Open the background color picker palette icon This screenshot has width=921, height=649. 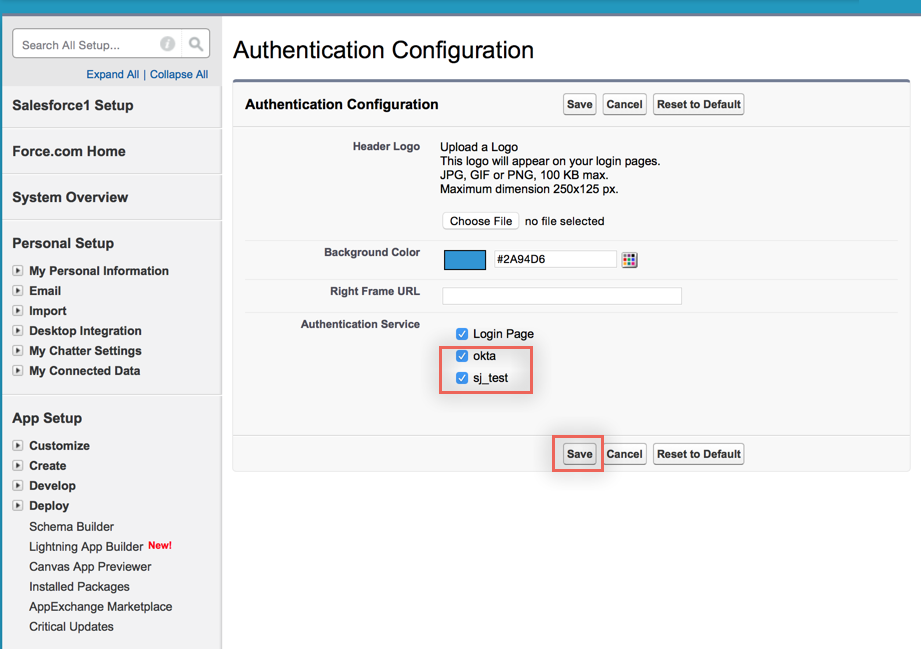pyautogui.click(x=629, y=260)
